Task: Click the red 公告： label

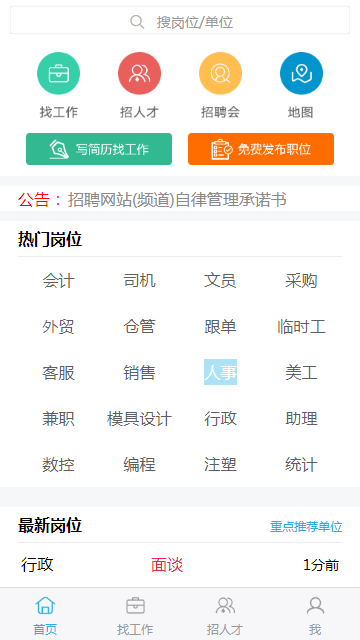Action: tap(40, 200)
